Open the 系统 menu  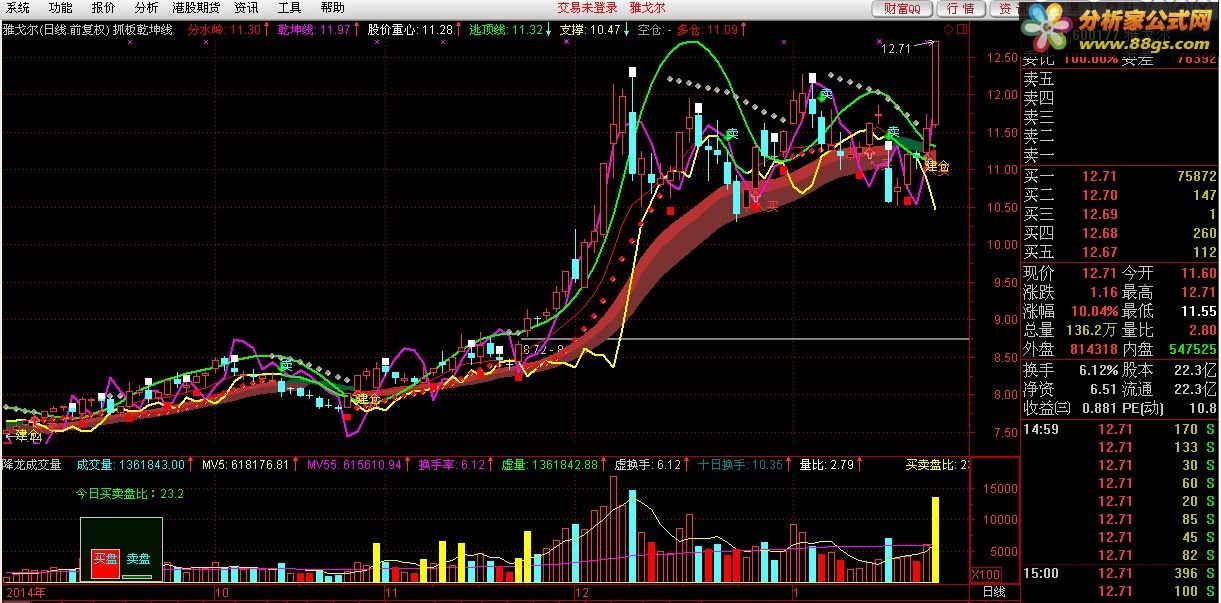[x=17, y=8]
